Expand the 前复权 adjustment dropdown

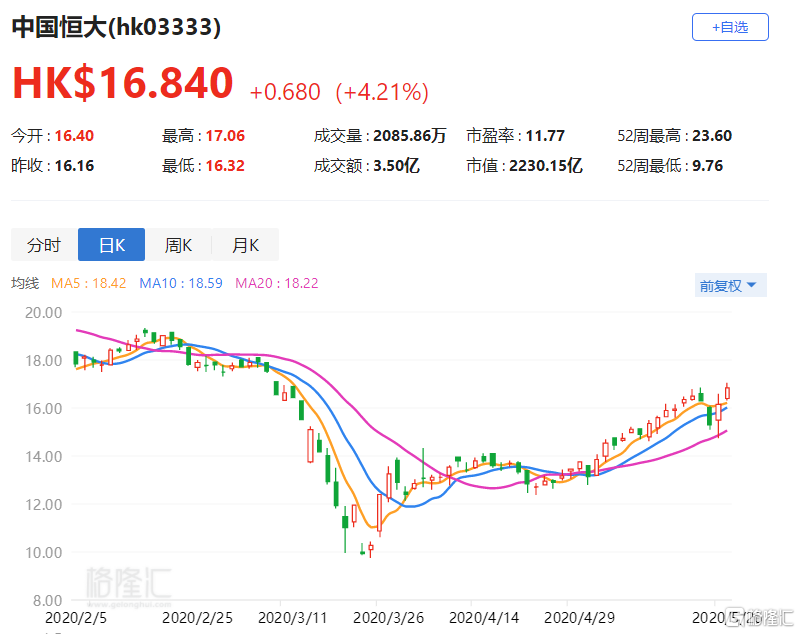(730, 286)
